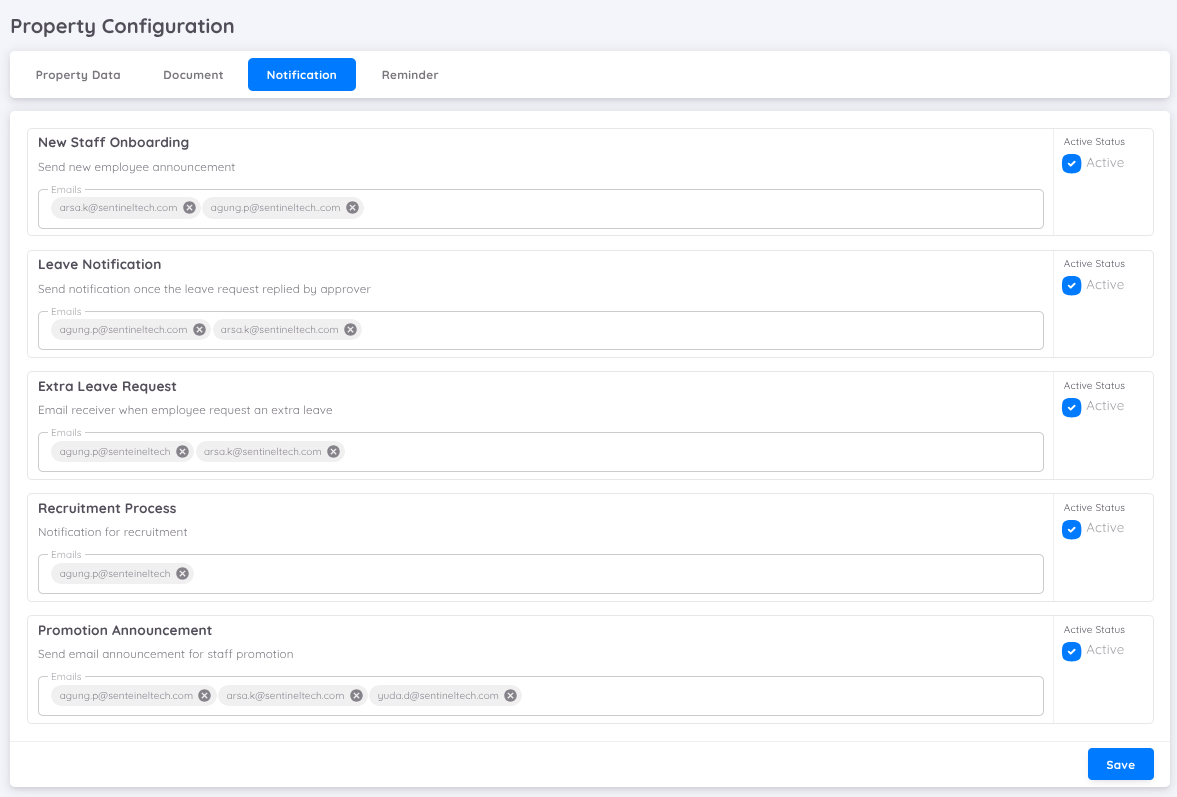This screenshot has height=797, width=1177.
Task: Toggle Active status for Recruitment Process
Action: click(1071, 529)
